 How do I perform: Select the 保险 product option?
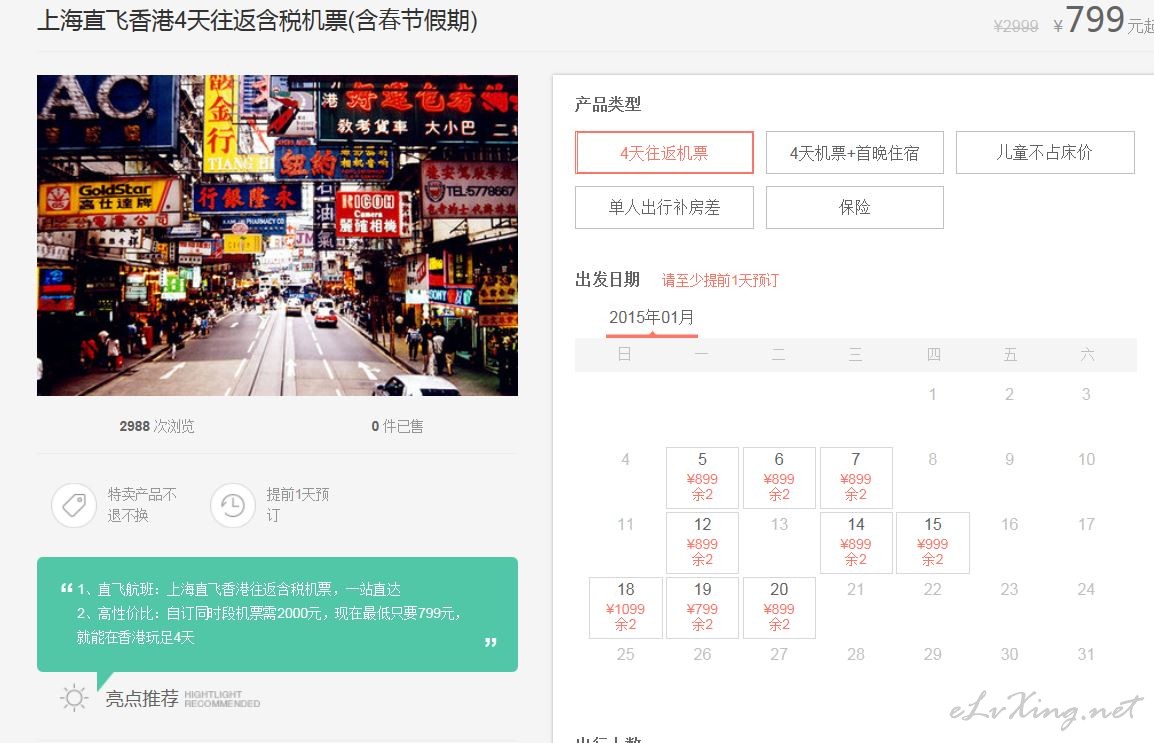[x=854, y=207]
